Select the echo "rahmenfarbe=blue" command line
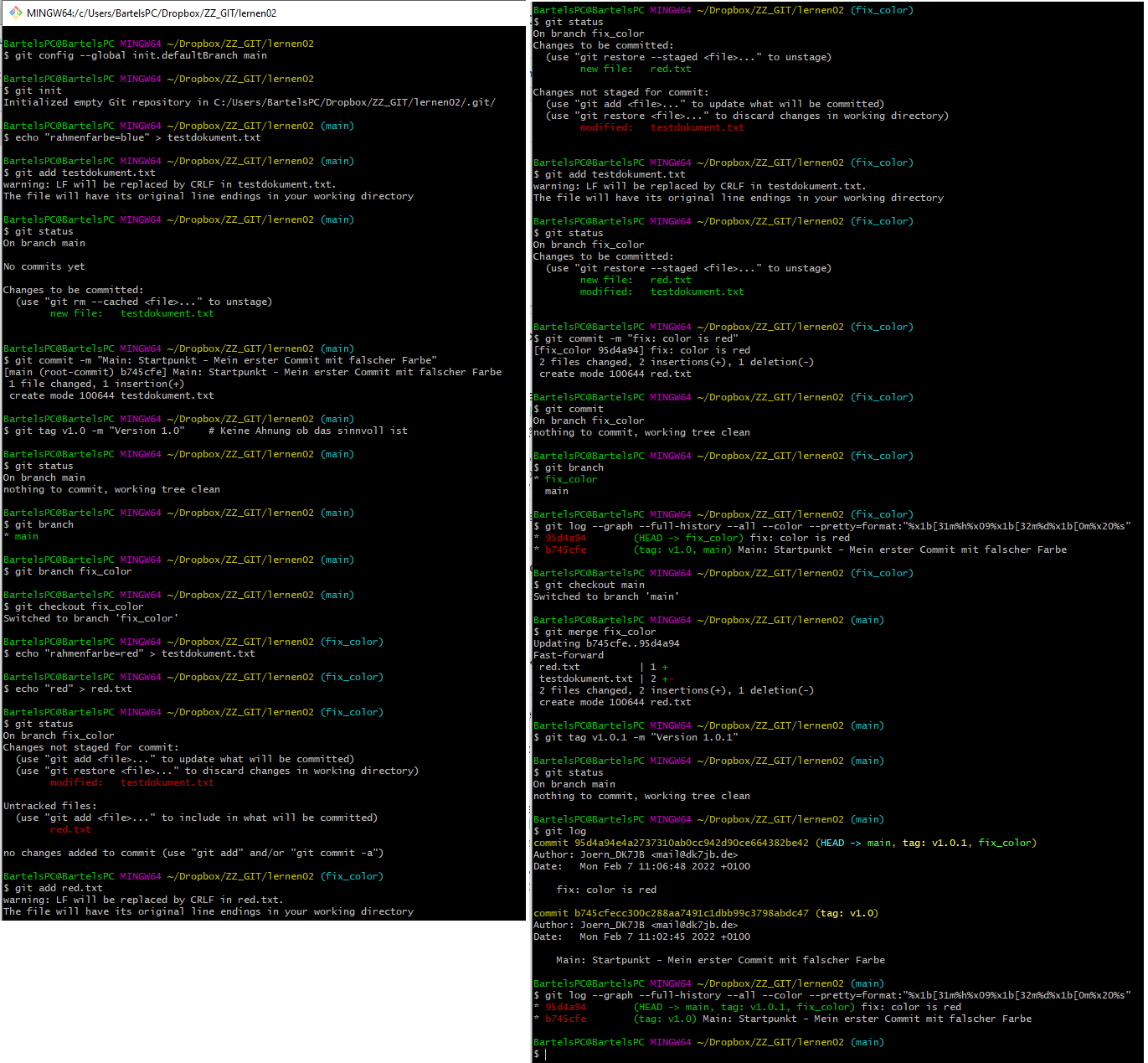 [132, 137]
